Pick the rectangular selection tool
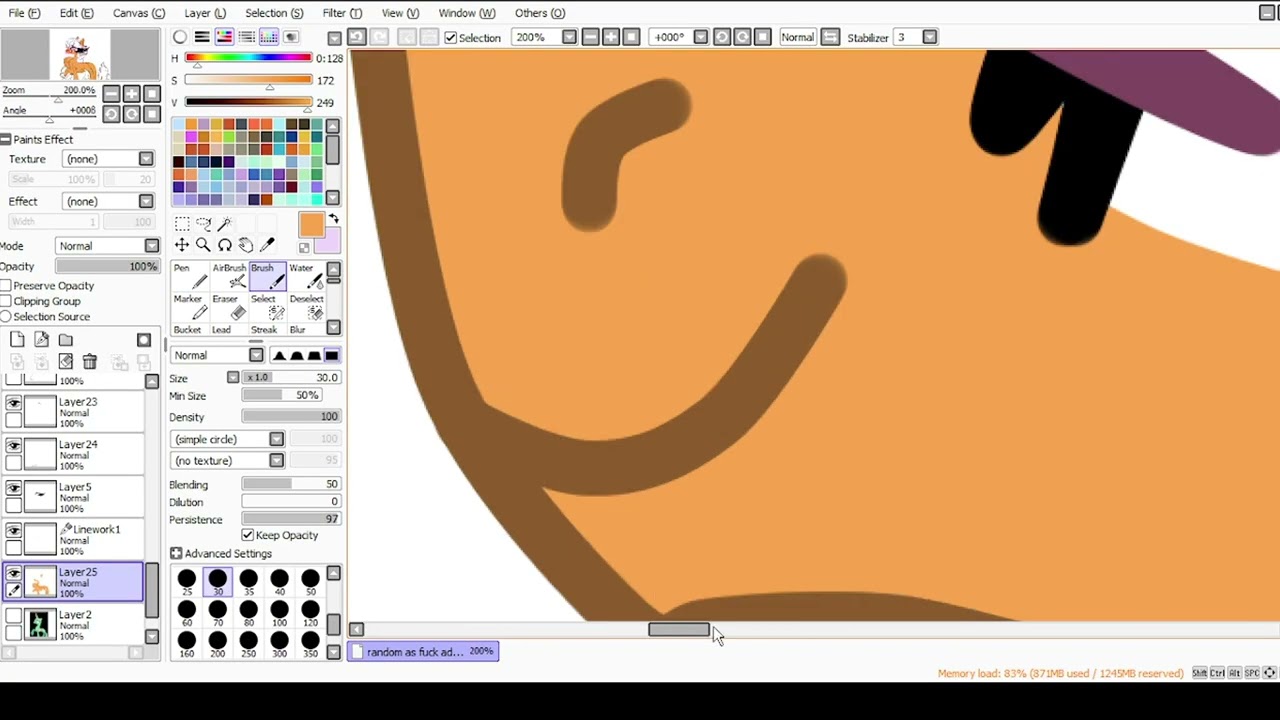Image resolution: width=1280 pixels, height=720 pixels. (182, 224)
